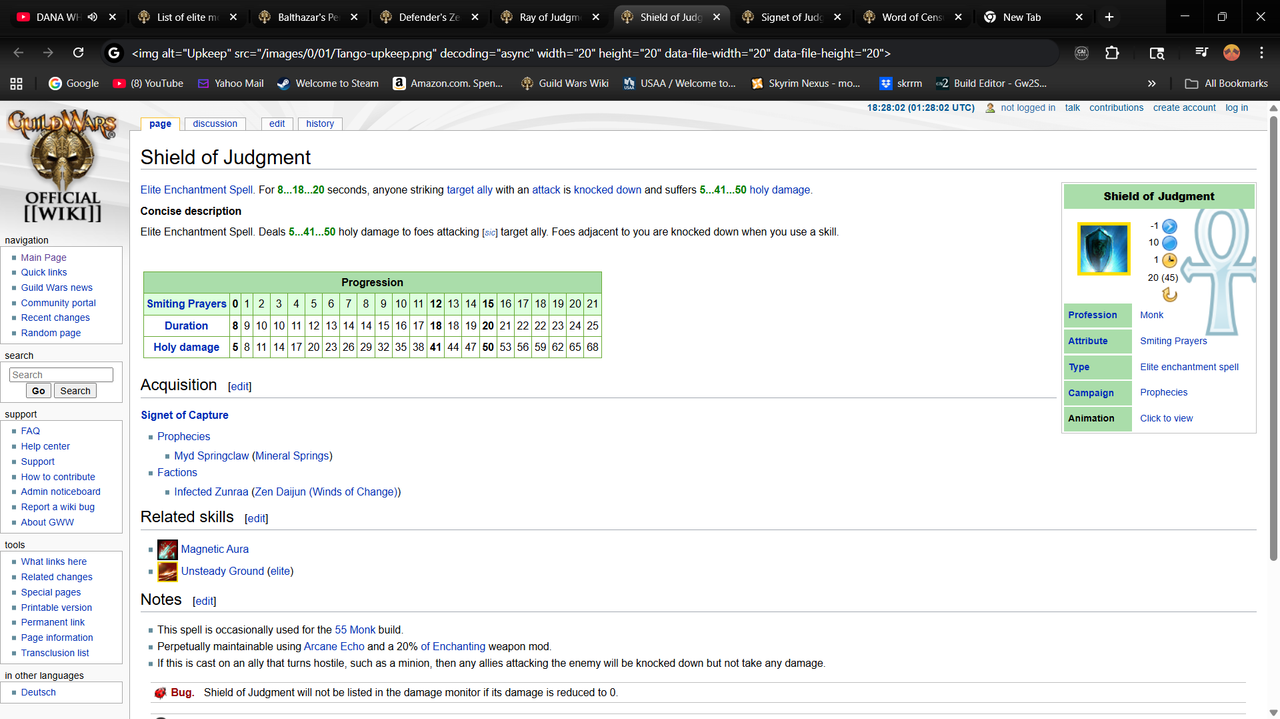The image size is (1280, 719).
Task: Open the Amazon.com bookmark
Action: click(448, 83)
